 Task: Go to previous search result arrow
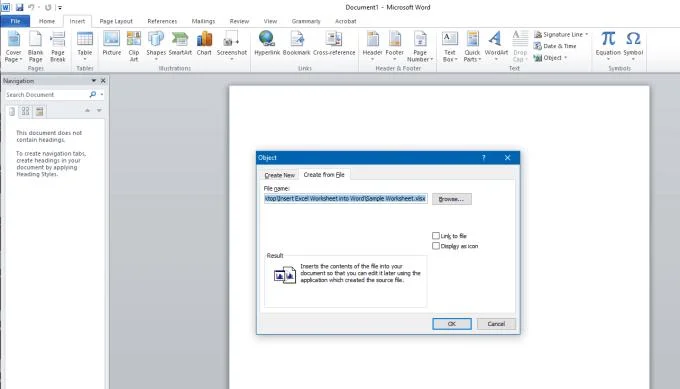(x=87, y=111)
